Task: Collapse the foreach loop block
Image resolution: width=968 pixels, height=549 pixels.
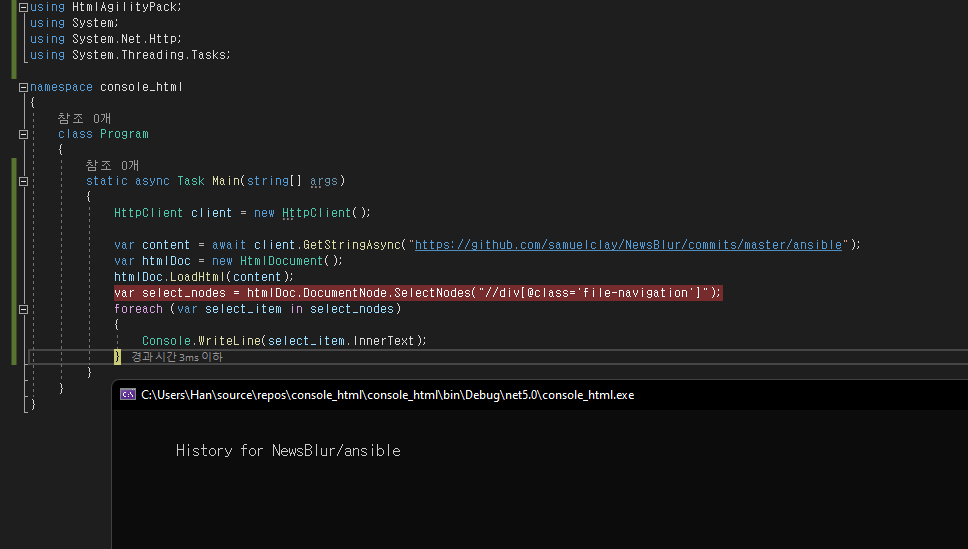Action: (x=23, y=309)
